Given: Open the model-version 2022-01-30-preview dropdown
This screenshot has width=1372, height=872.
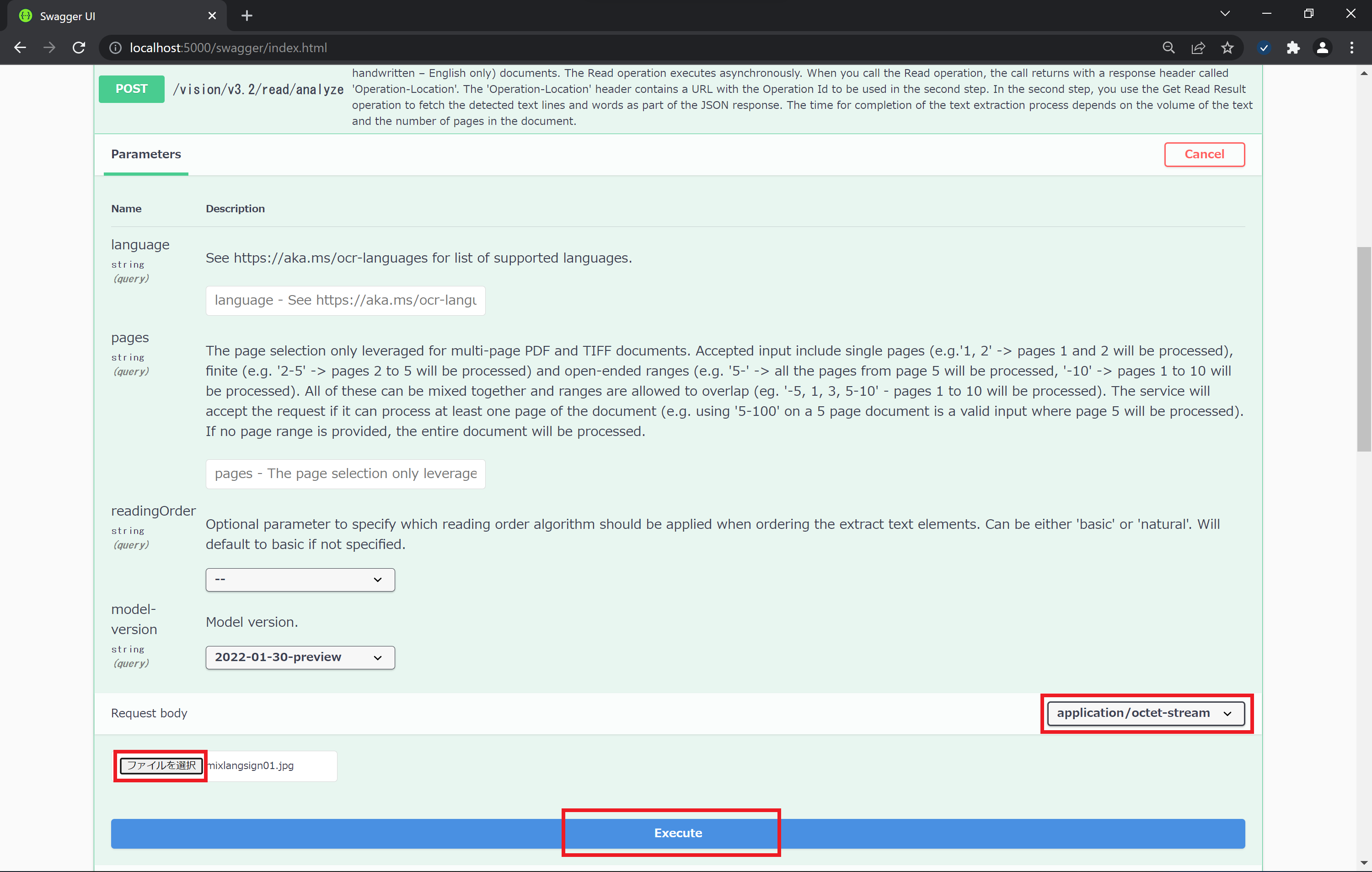Looking at the screenshot, I should tap(300, 657).
